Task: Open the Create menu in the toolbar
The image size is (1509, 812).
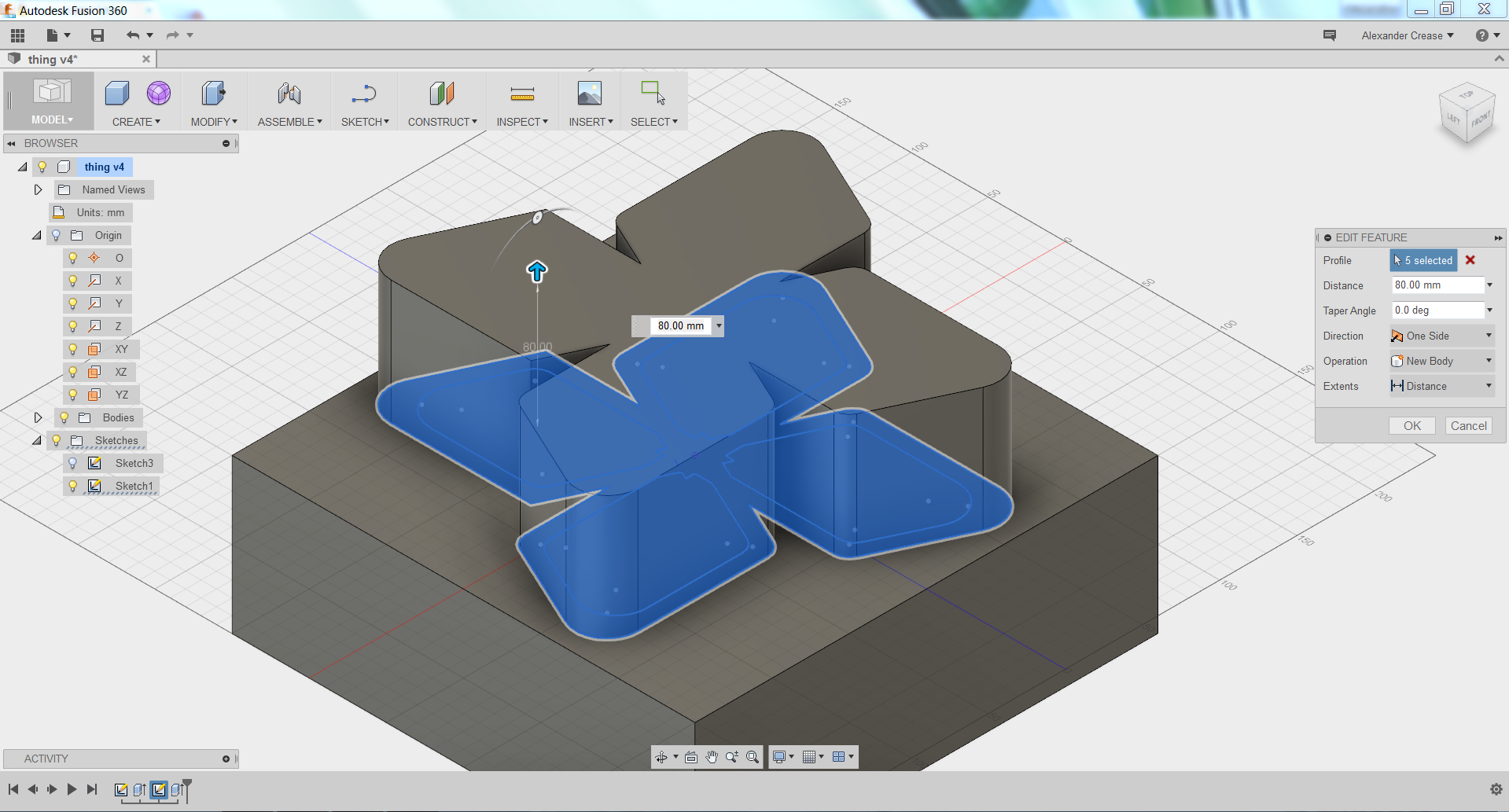Action: point(135,121)
